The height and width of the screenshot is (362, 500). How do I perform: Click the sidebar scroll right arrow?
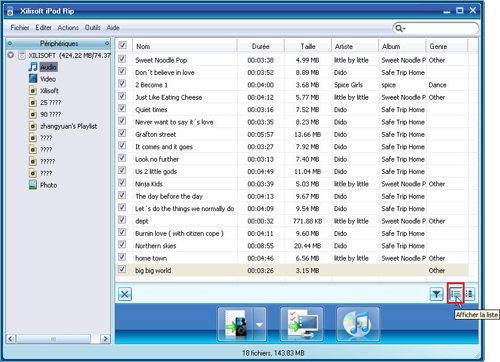105,339
